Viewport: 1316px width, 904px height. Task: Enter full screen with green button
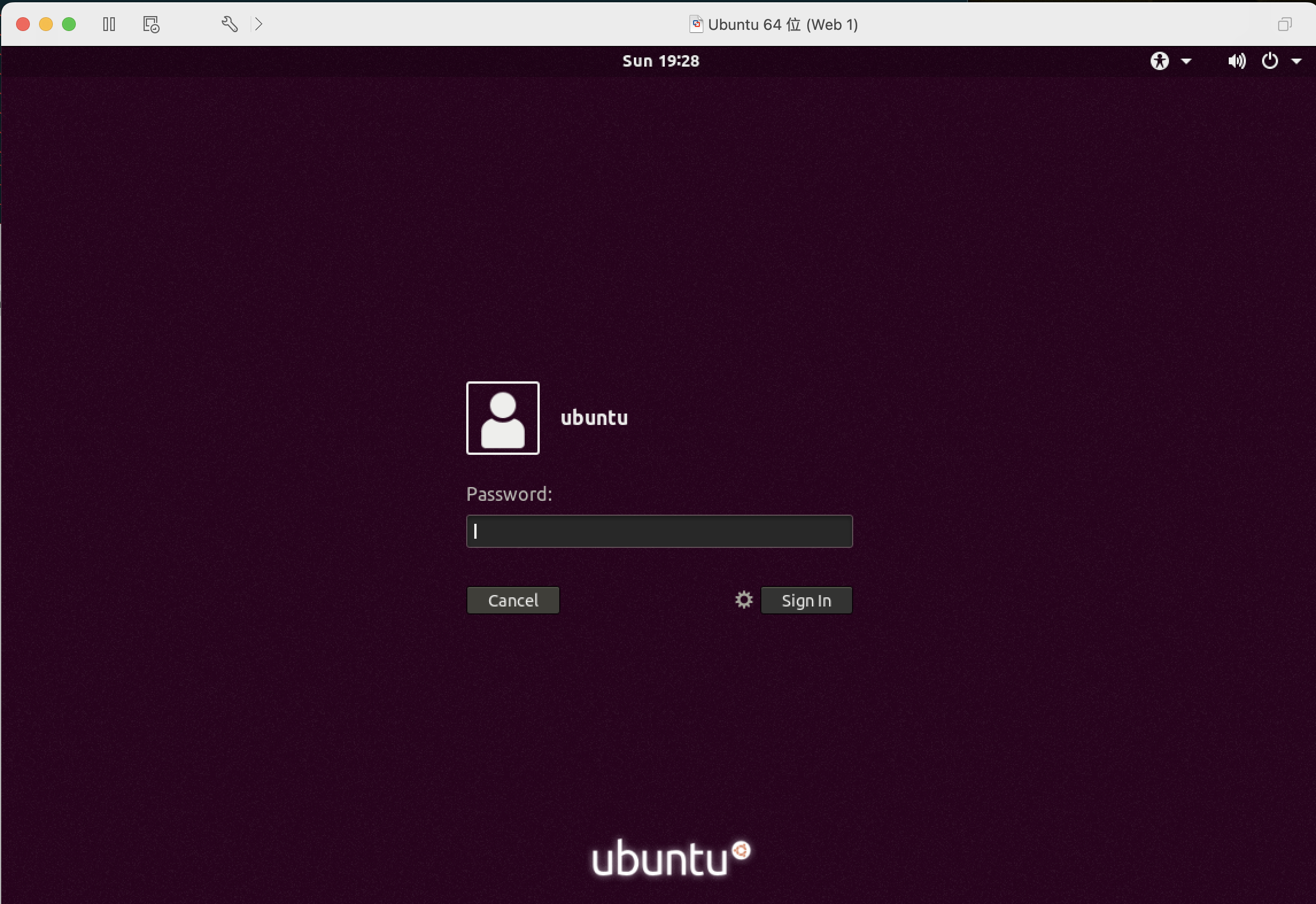[x=69, y=24]
